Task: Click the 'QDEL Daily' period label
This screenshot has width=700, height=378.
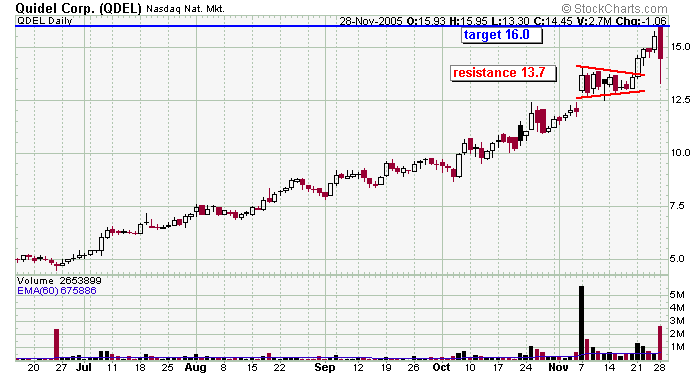Action: coord(44,21)
